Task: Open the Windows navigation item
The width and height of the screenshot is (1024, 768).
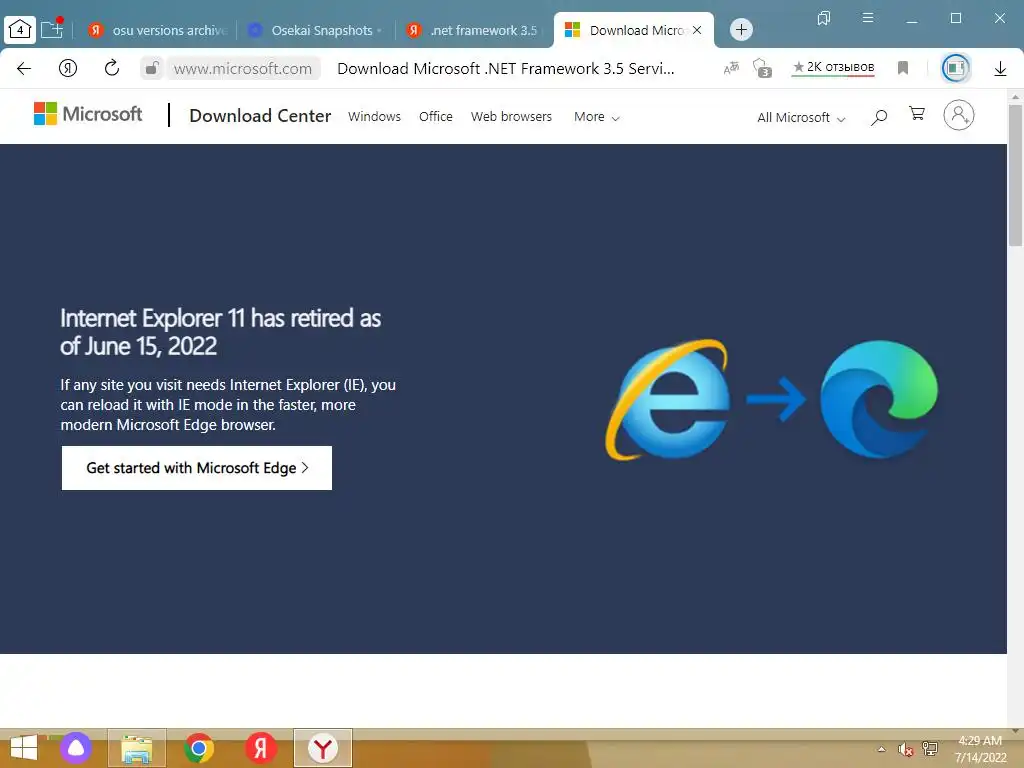Action: pyautogui.click(x=374, y=116)
